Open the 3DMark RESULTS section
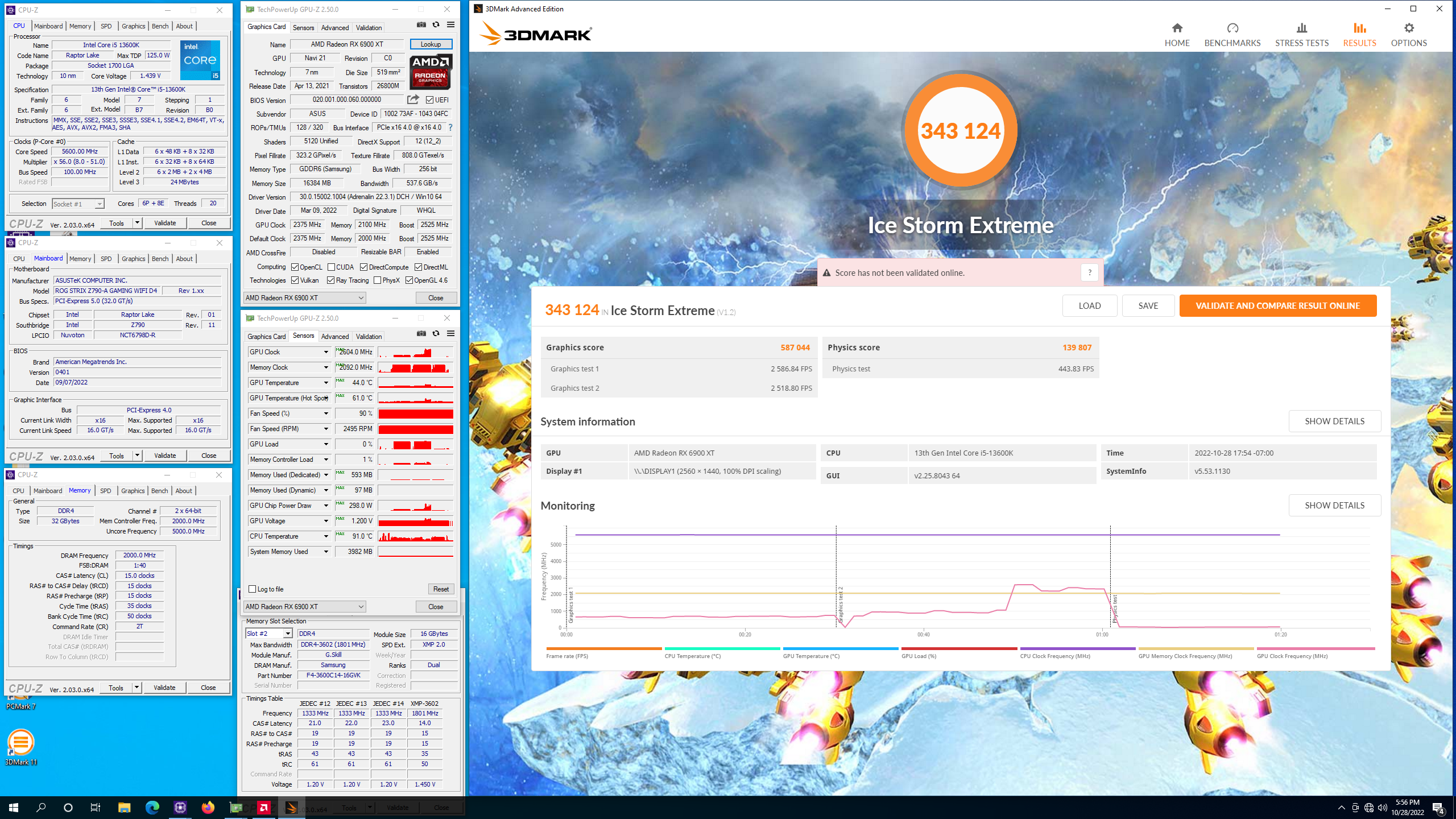The height and width of the screenshot is (819, 1456). [x=1359, y=35]
